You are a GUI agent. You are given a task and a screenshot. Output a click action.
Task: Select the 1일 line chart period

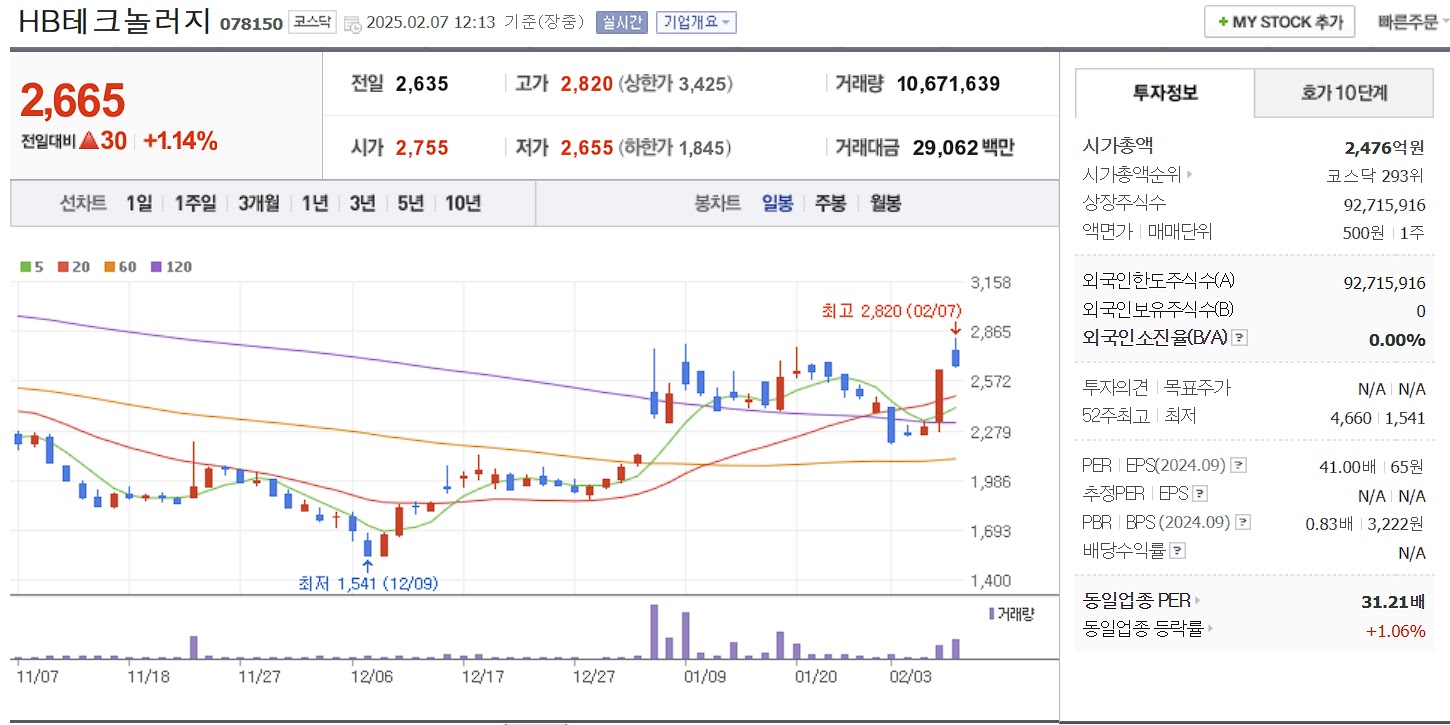pyautogui.click(x=139, y=204)
